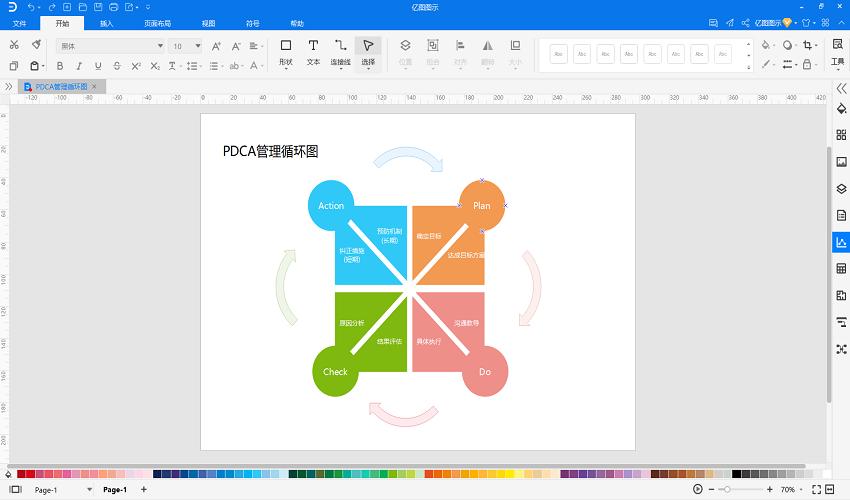This screenshot has height=500, width=850.
Task: Cut selection with the scissors icon
Action: (x=14, y=45)
